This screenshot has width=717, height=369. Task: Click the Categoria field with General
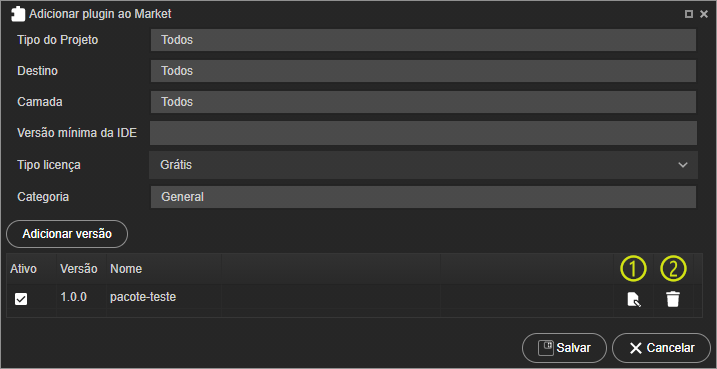tap(423, 197)
